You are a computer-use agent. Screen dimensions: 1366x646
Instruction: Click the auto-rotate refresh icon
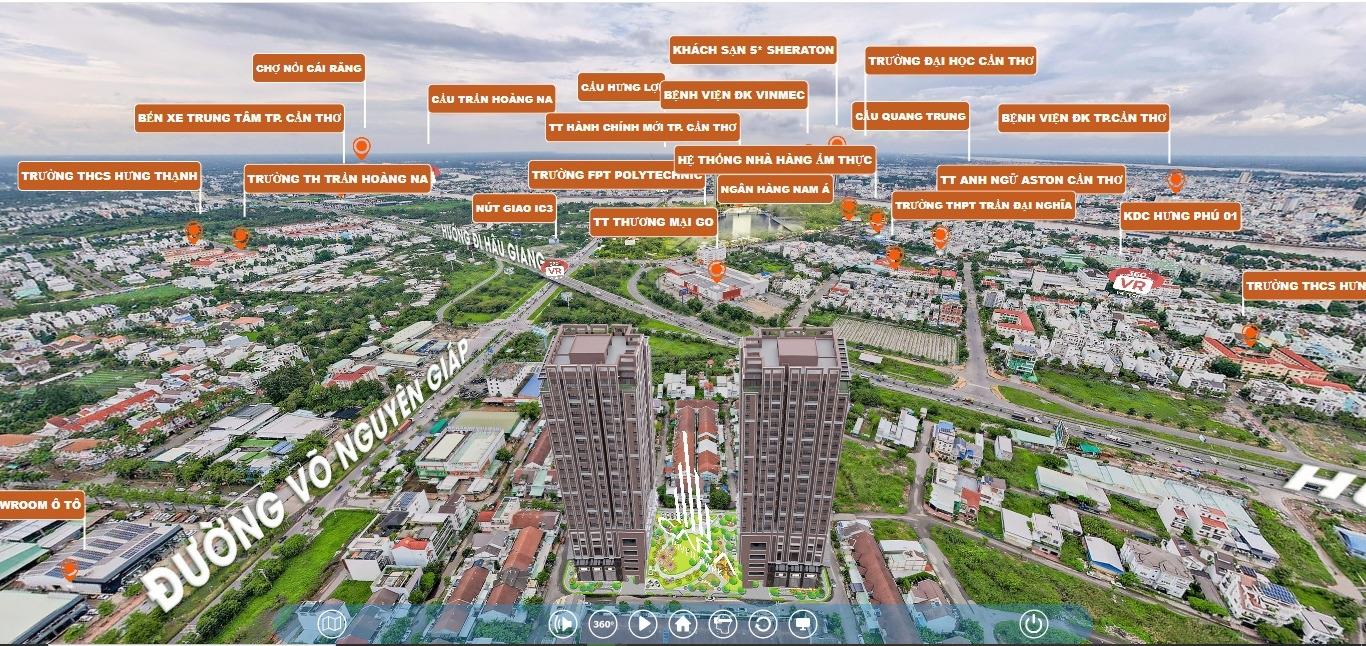(763, 624)
